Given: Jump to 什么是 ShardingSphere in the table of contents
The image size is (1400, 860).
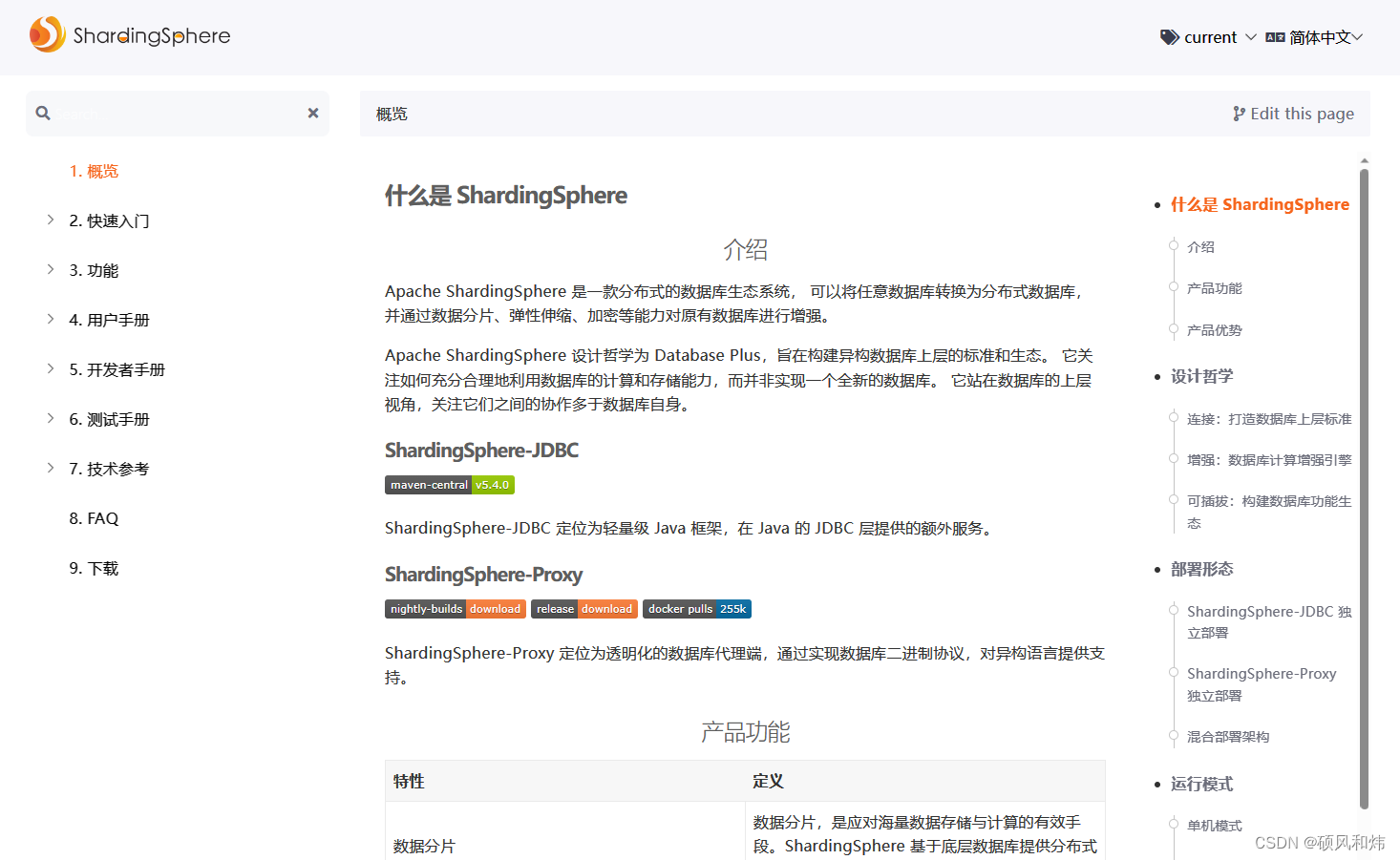Looking at the screenshot, I should click(1260, 204).
